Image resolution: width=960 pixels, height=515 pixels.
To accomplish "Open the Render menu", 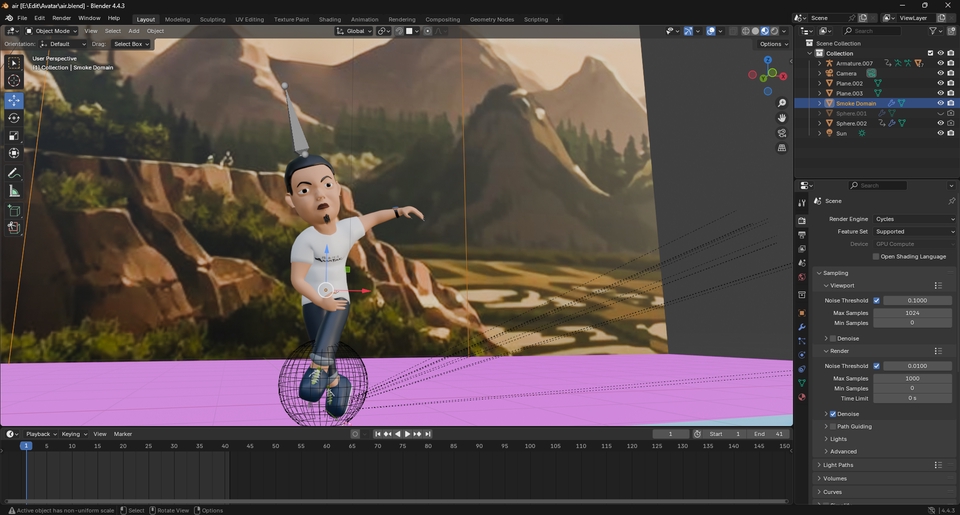I will tap(61, 18).
